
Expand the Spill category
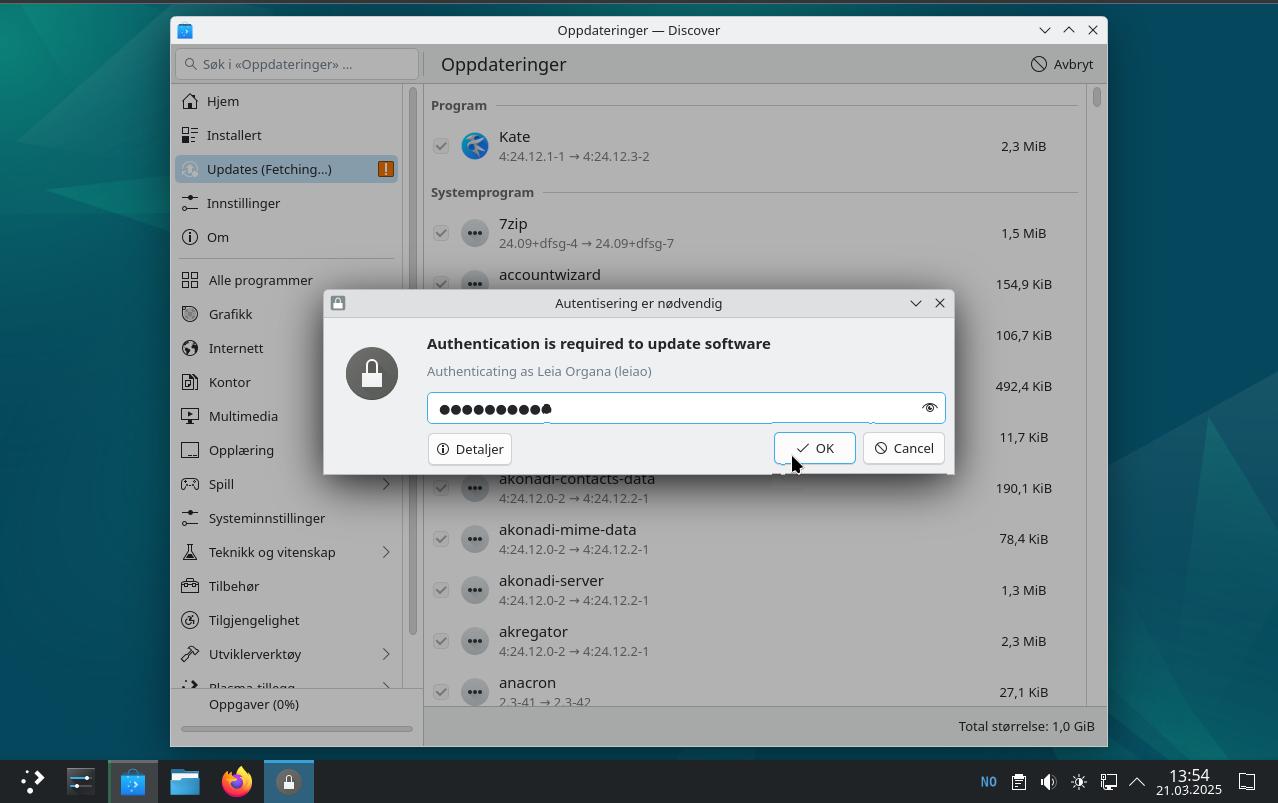coord(386,484)
